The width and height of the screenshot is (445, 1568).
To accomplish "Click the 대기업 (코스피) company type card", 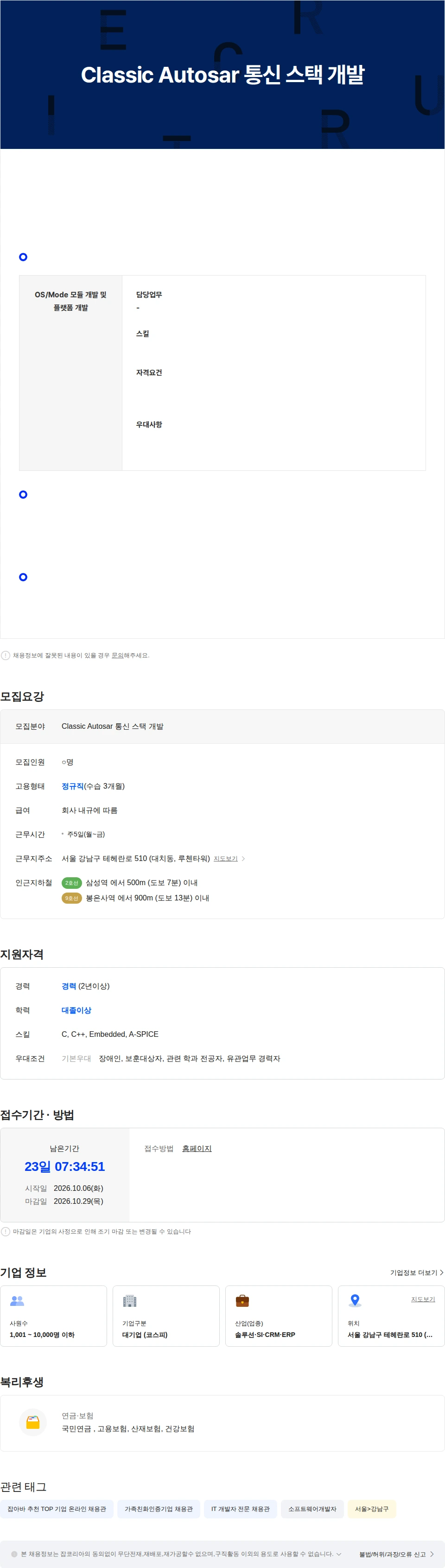I will click(166, 1317).
